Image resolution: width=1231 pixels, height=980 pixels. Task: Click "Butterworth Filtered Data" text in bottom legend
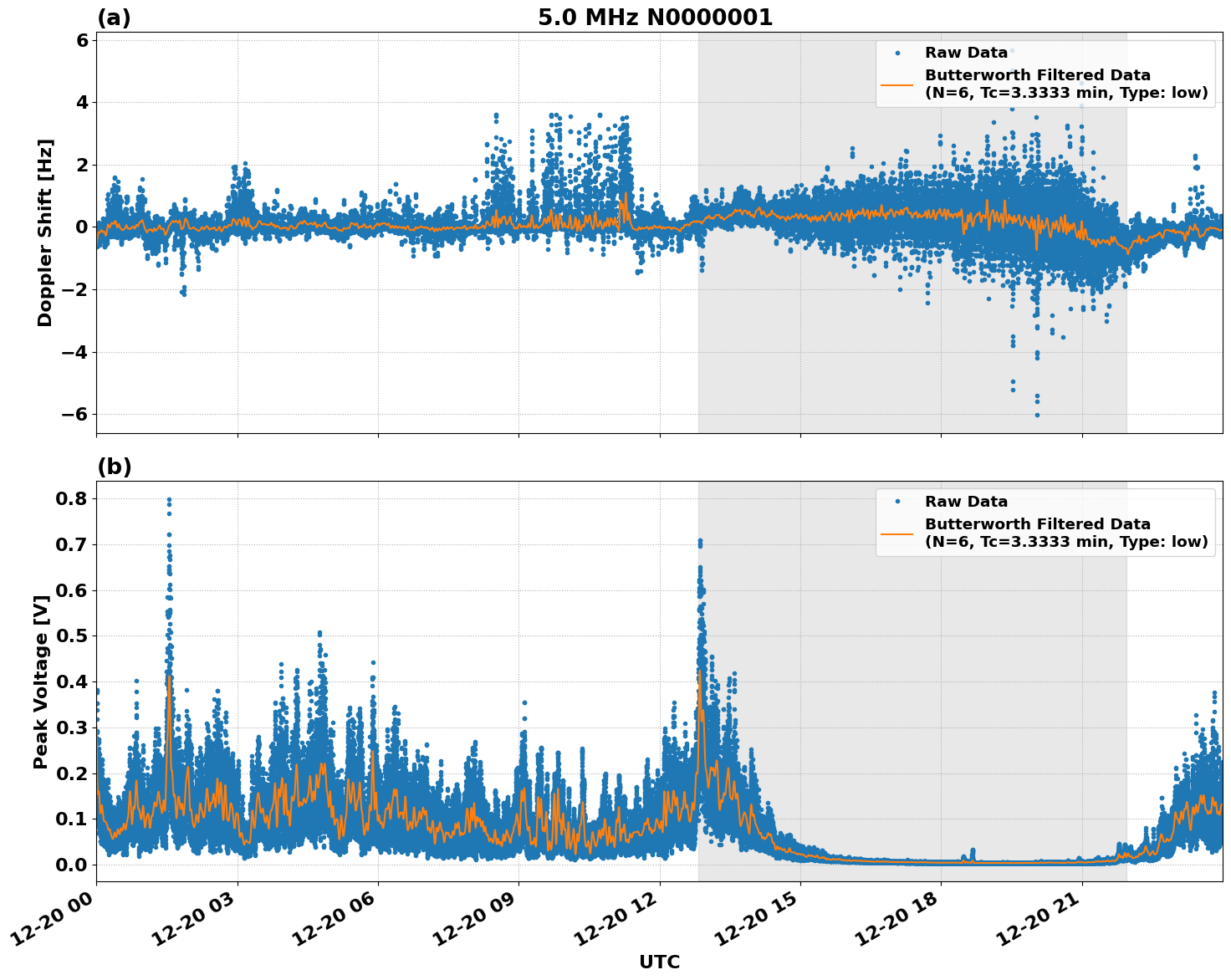click(x=1037, y=524)
